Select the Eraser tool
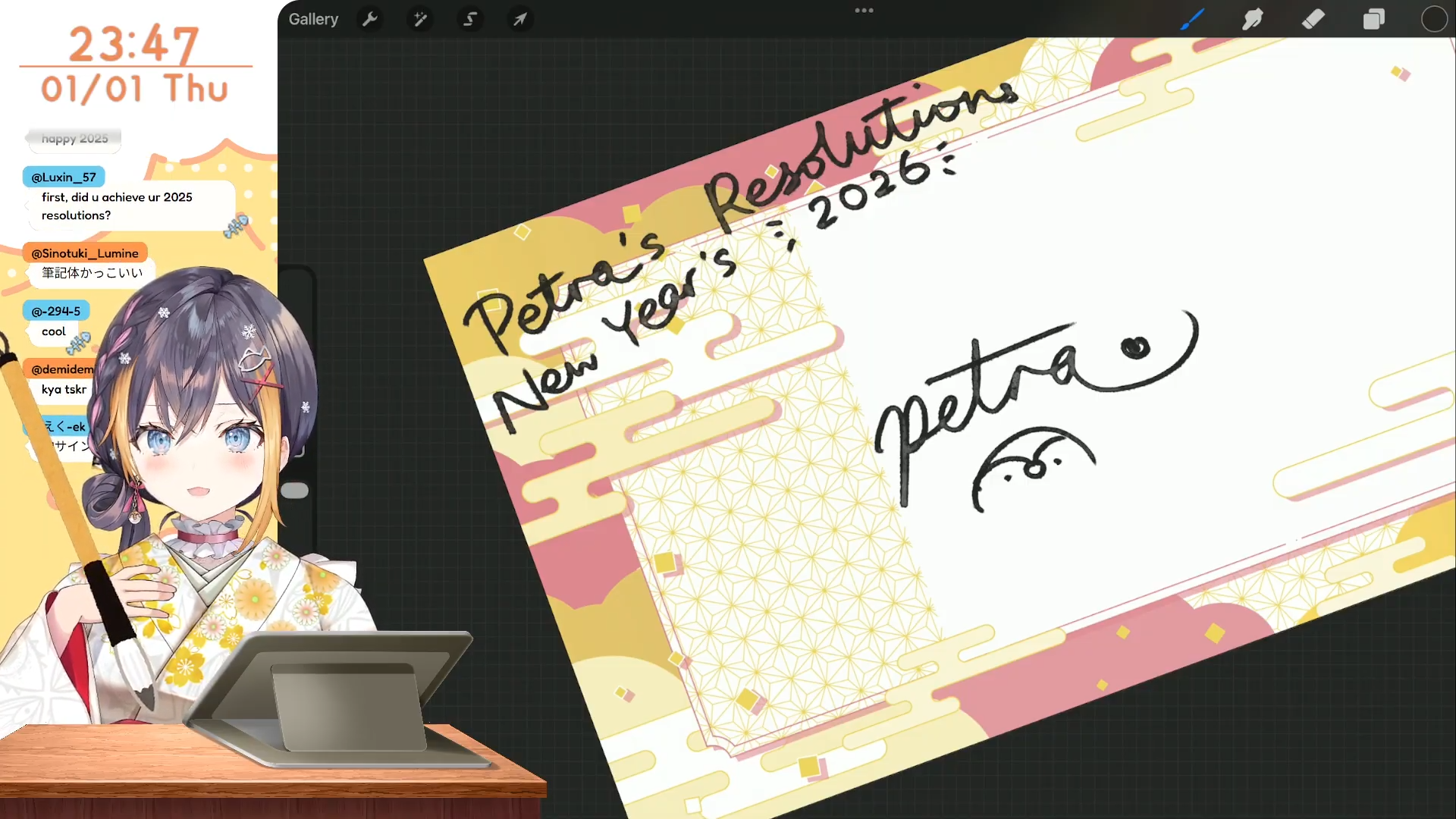The image size is (1456, 819). [1313, 20]
